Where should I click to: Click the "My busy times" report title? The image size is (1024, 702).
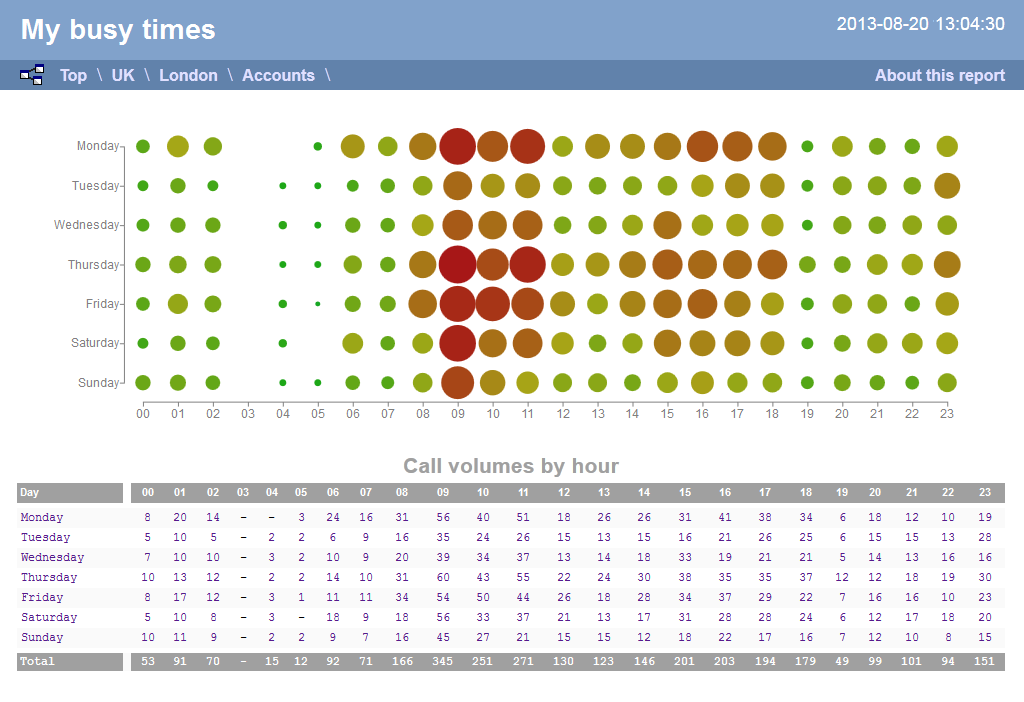[x=117, y=30]
